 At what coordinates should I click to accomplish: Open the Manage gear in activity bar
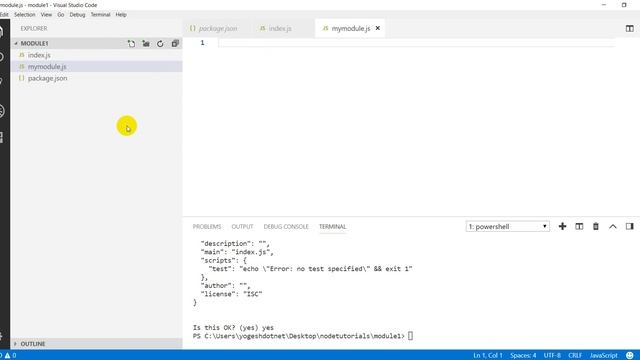(x=2, y=336)
